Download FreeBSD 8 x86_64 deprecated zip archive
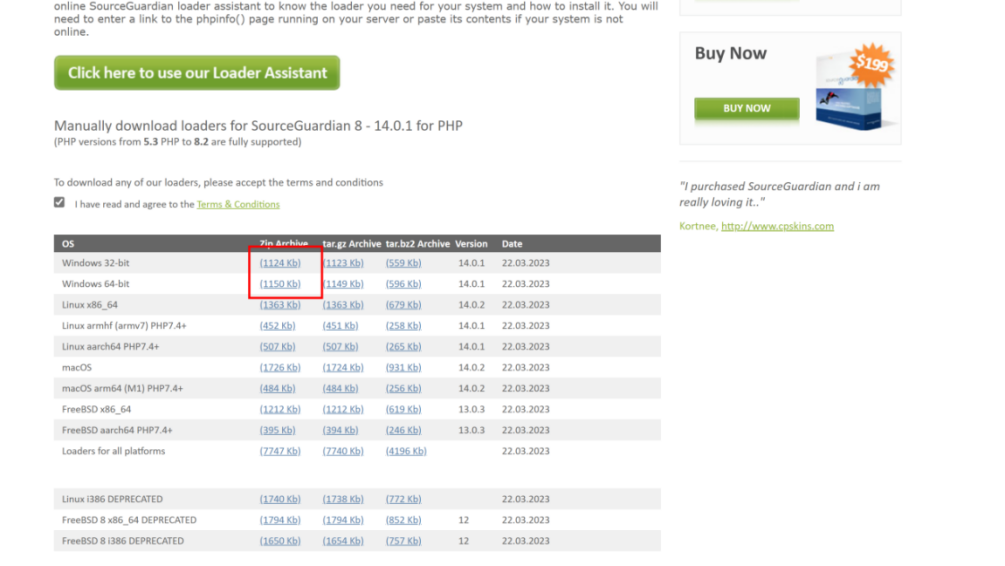This screenshot has width=1005, height=566. 280,520
